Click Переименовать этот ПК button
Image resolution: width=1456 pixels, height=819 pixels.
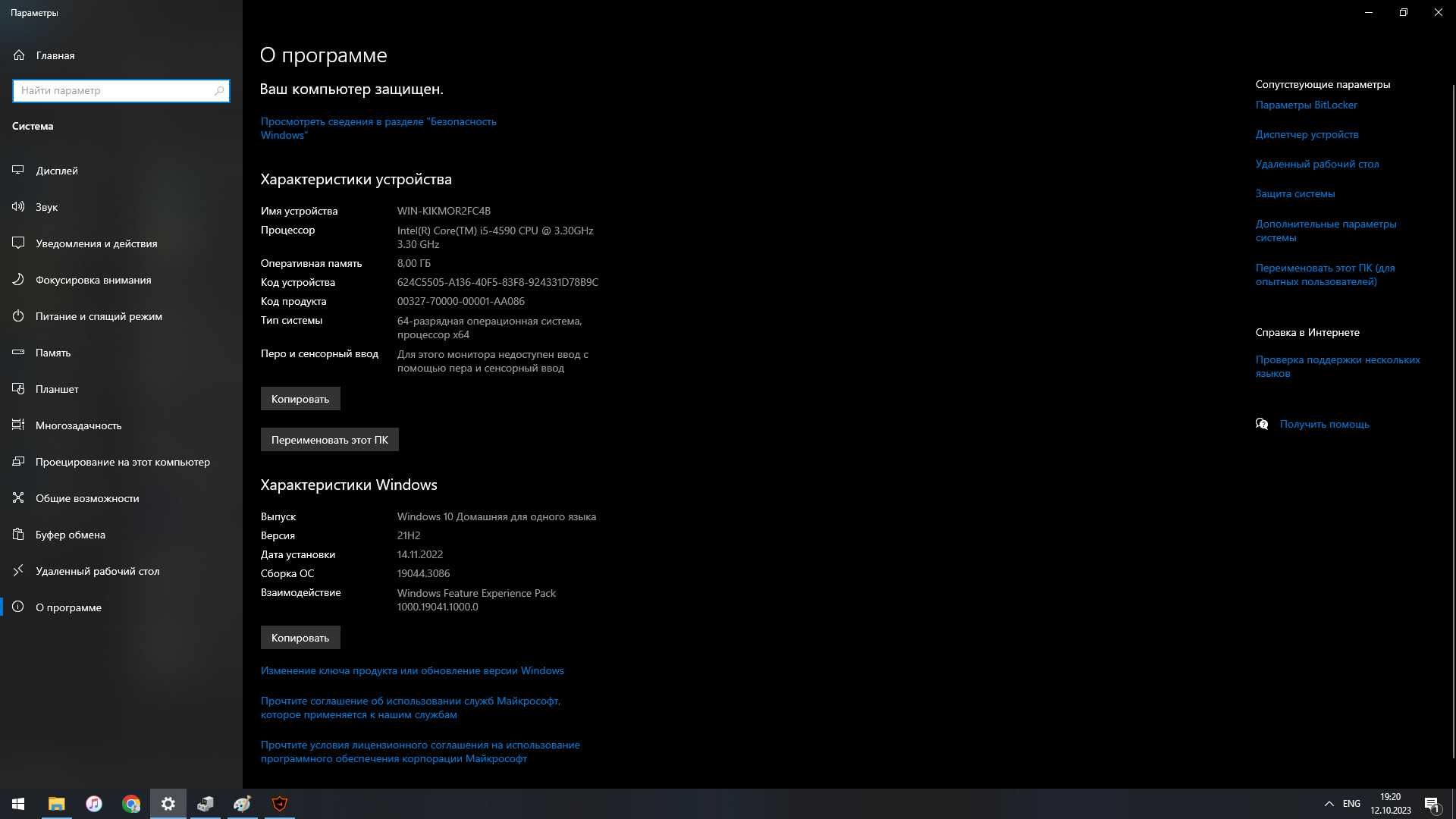330,440
